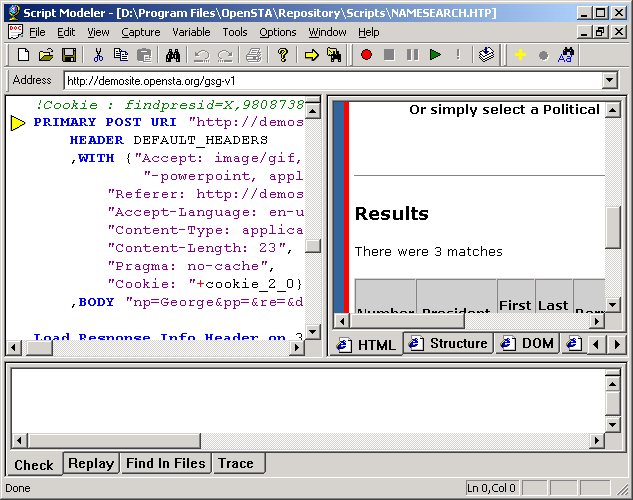Screen dimensions: 633x500
Task: Open the Window menu
Action: point(327,32)
